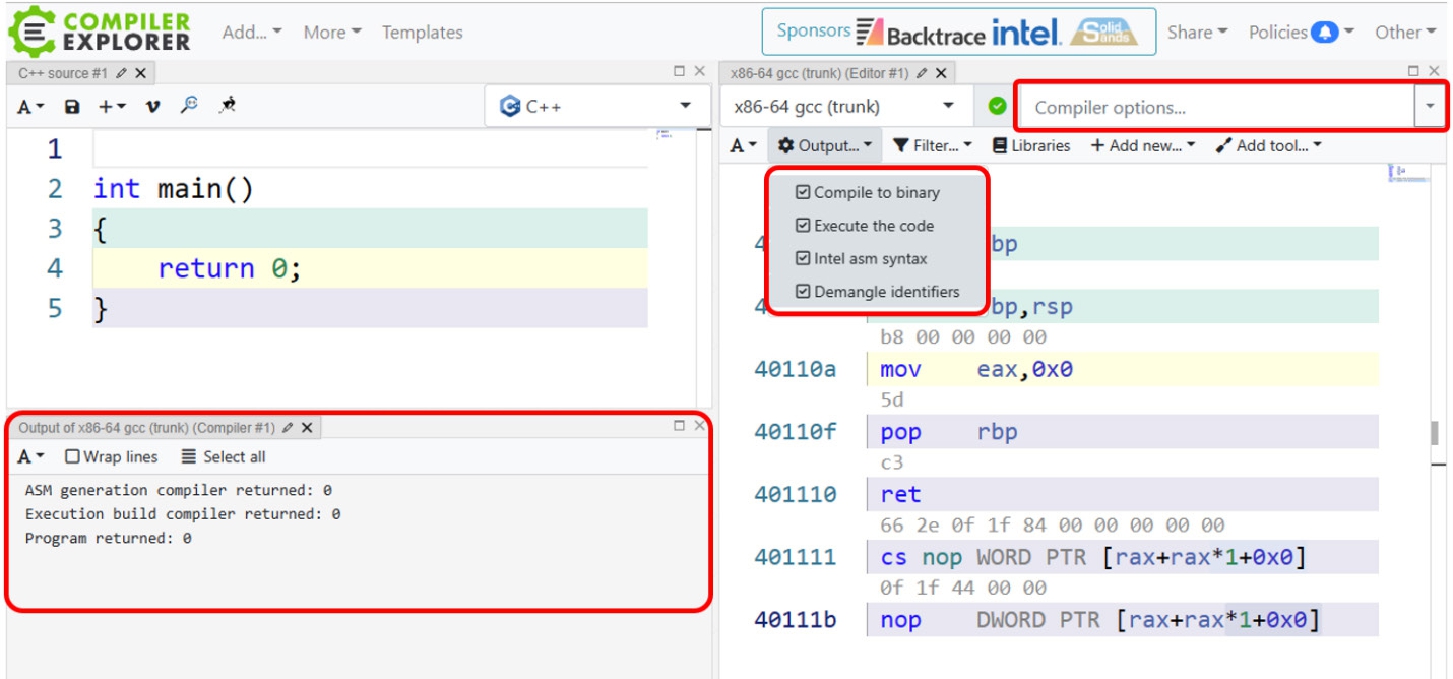Viewport: 1453px width, 679px height.
Task: Click the assembly pane vertical scrollbar handle
Action: pos(1435,432)
